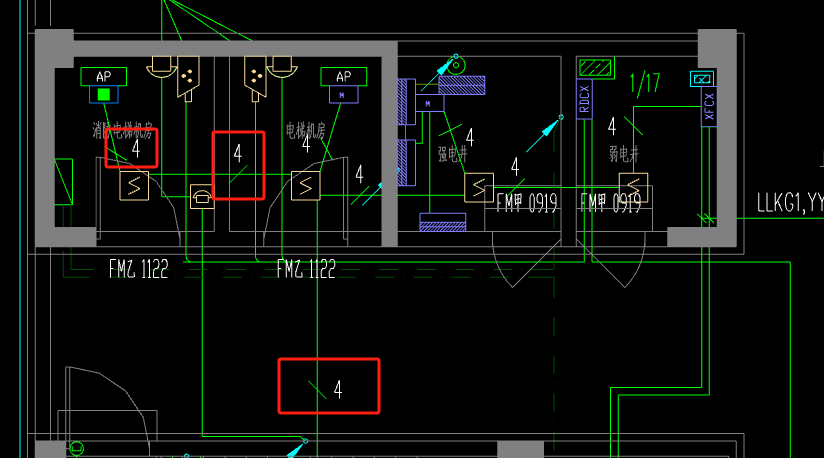The width and height of the screenshot is (824, 458).
Task: Click the cyan box above XFCX
Action: tap(702, 79)
